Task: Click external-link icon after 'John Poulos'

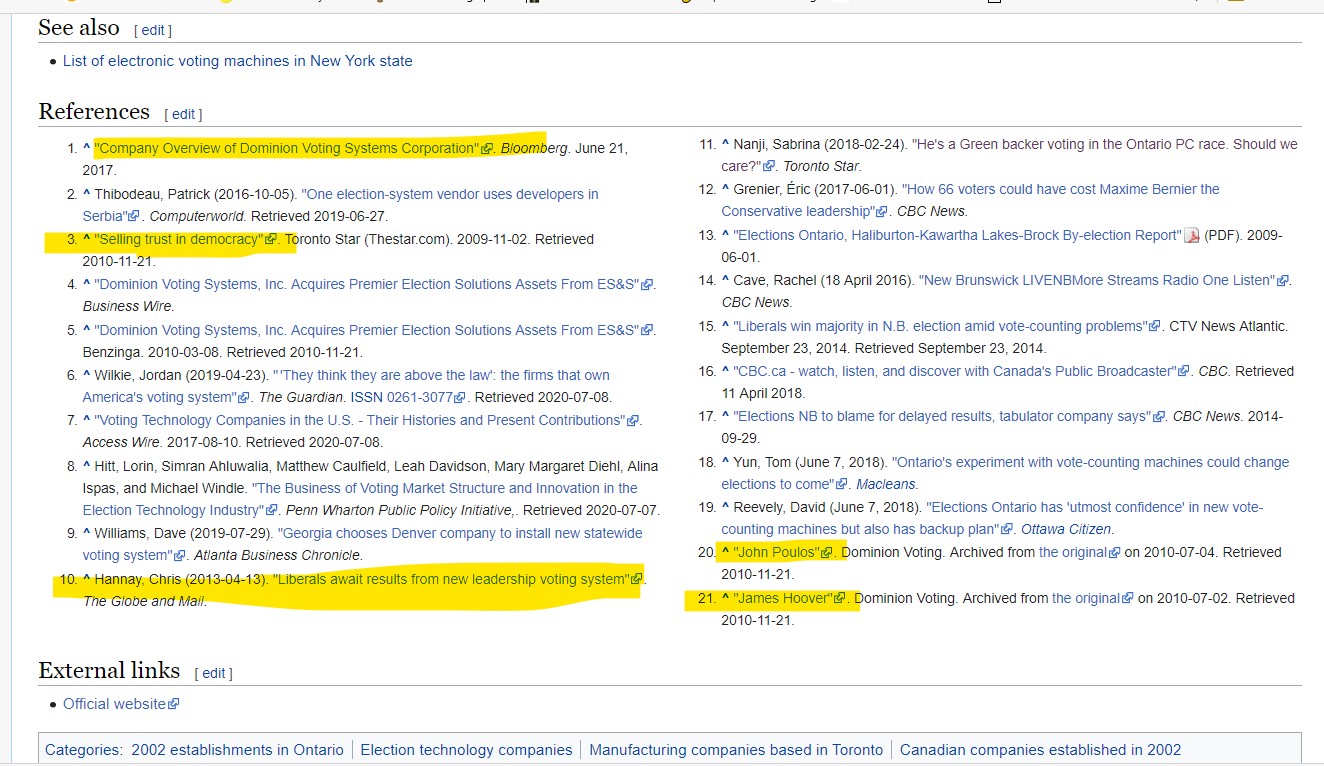Action: [x=827, y=552]
